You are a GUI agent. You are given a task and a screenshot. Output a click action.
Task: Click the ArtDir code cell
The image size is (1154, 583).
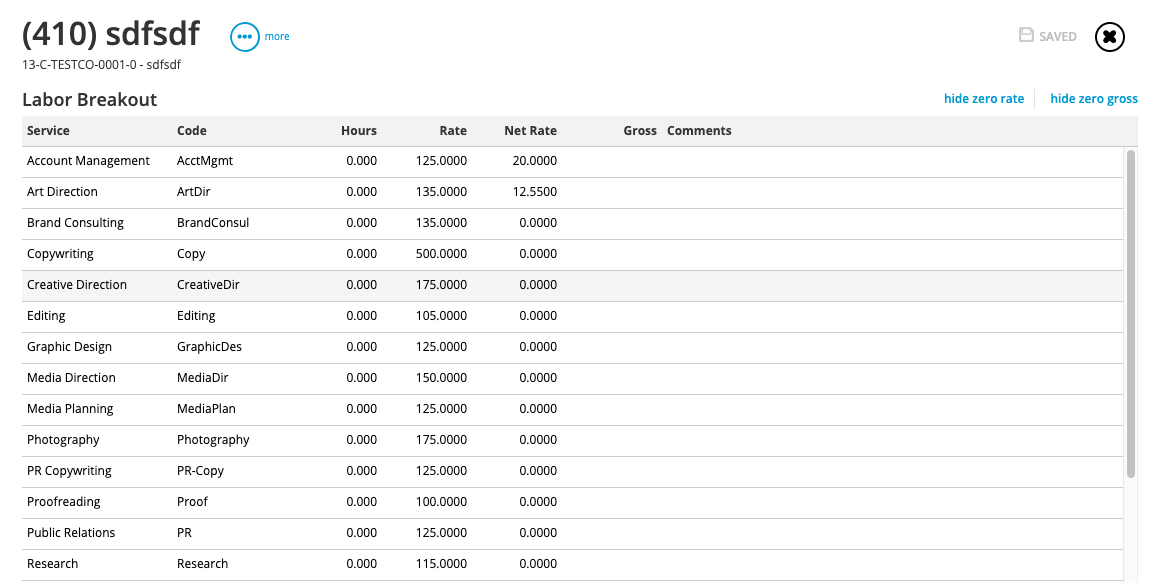coord(194,192)
